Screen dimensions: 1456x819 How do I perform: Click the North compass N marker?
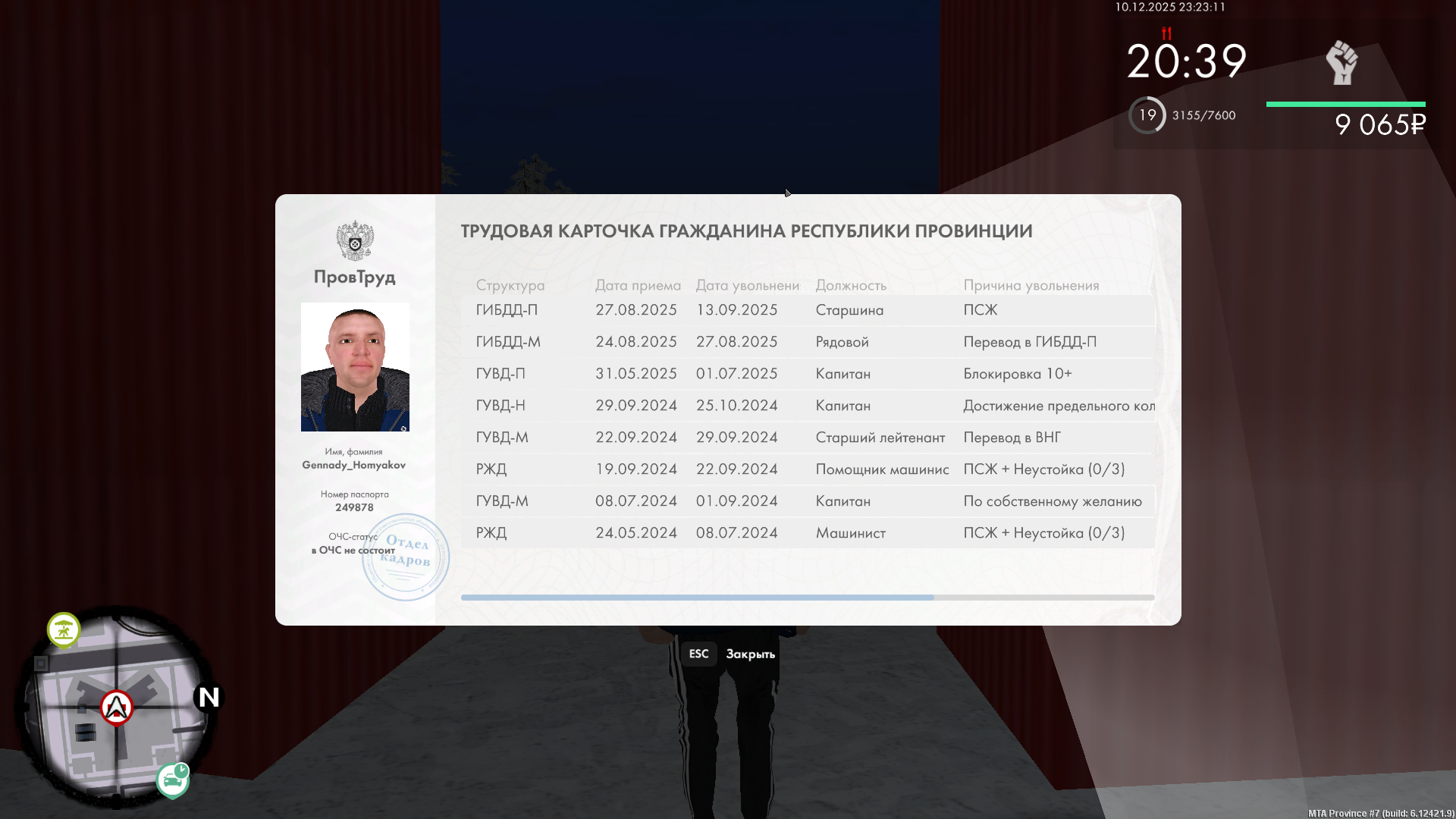pyautogui.click(x=209, y=697)
